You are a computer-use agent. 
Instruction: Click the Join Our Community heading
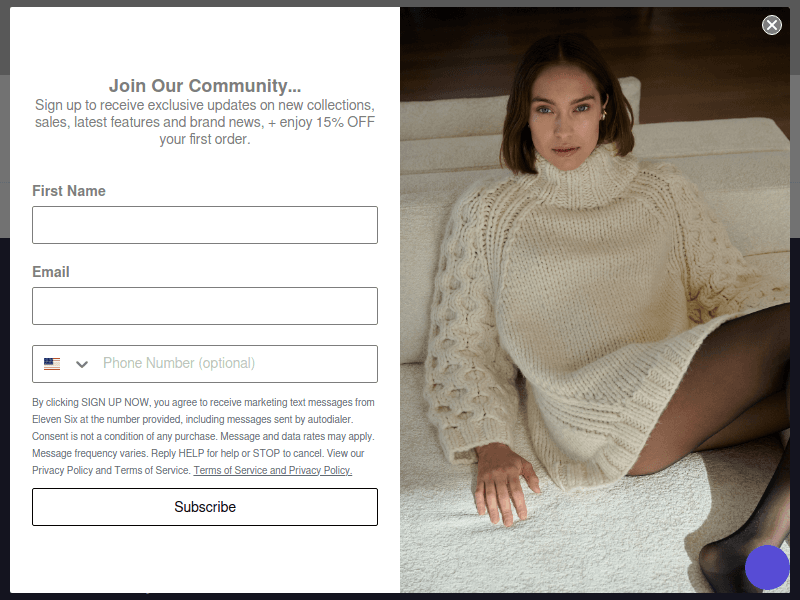[205, 86]
